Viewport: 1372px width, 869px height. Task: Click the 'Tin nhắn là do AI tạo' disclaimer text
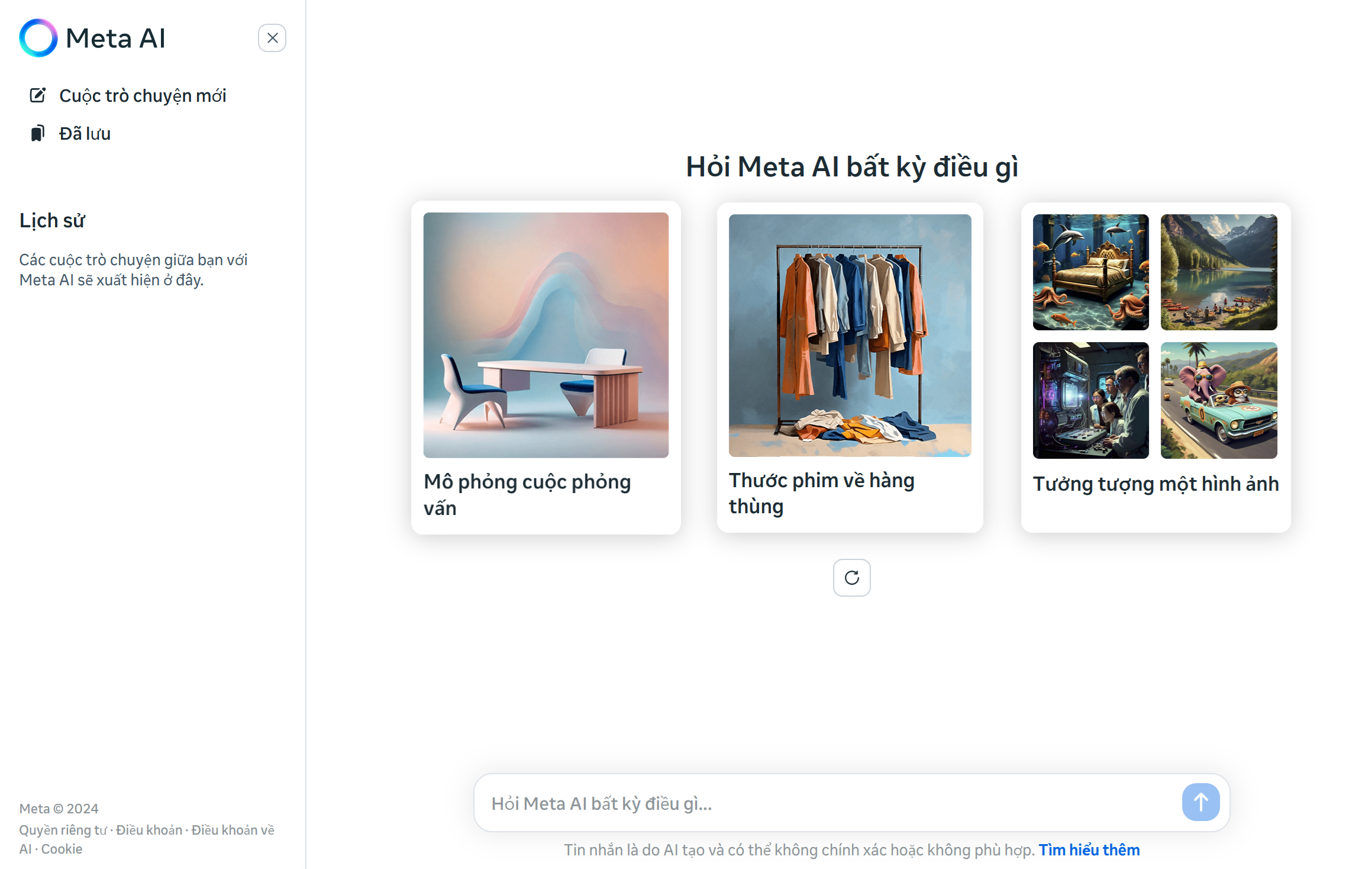[x=799, y=850]
